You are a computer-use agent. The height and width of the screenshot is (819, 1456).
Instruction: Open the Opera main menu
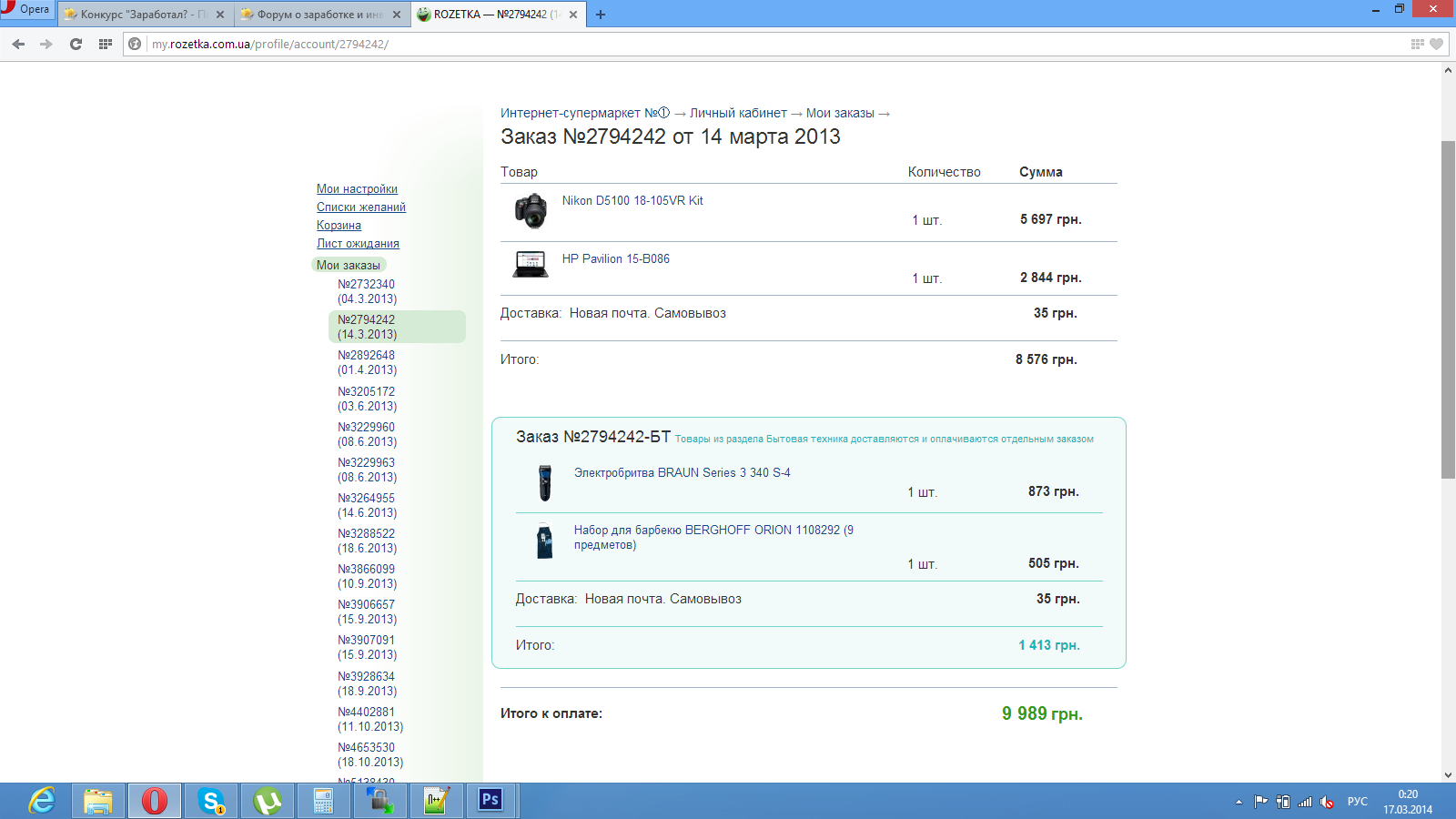[27, 10]
